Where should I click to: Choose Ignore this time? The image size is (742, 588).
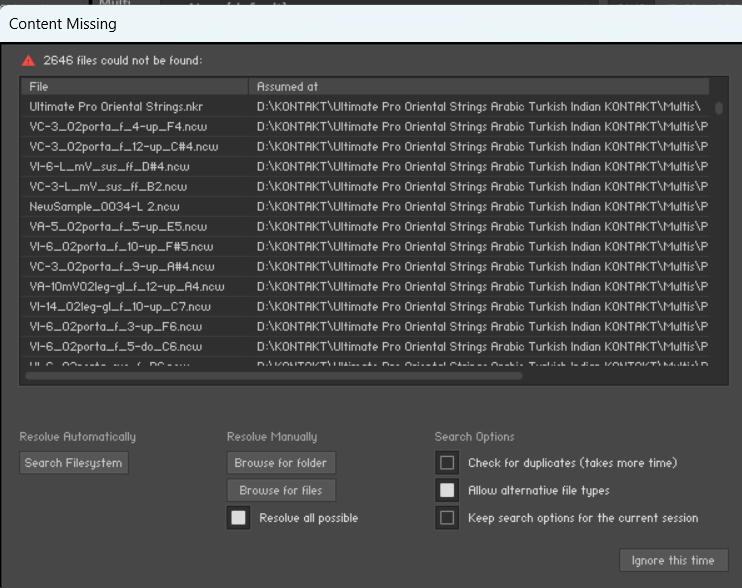[673, 560]
